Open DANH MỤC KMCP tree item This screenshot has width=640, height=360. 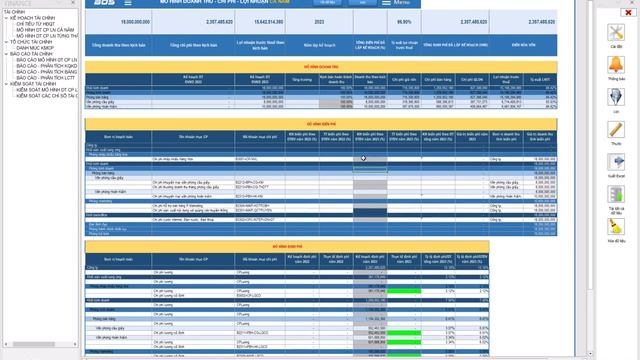coord(35,48)
